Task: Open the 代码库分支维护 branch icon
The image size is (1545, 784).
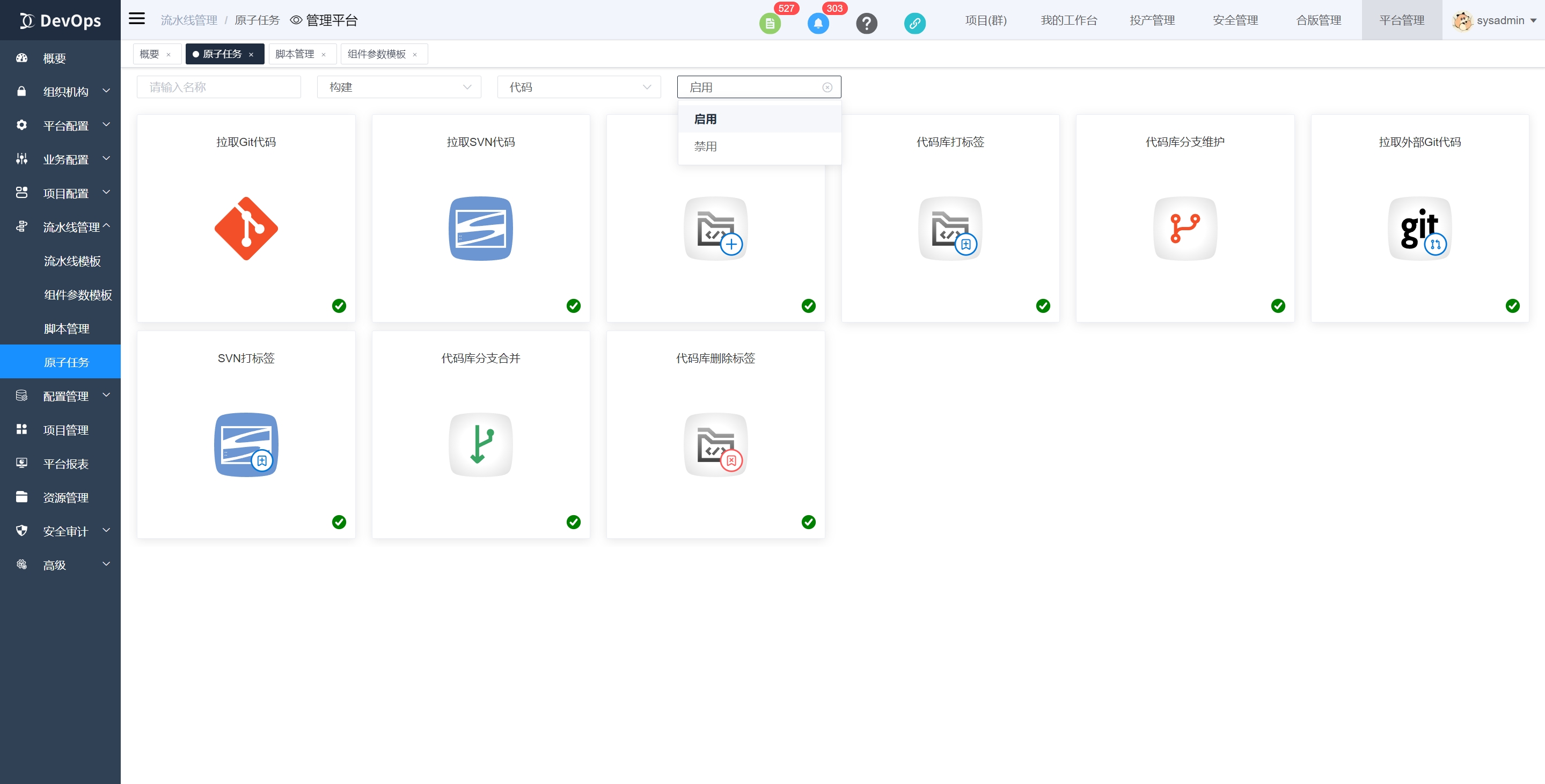Action: pos(1184,229)
